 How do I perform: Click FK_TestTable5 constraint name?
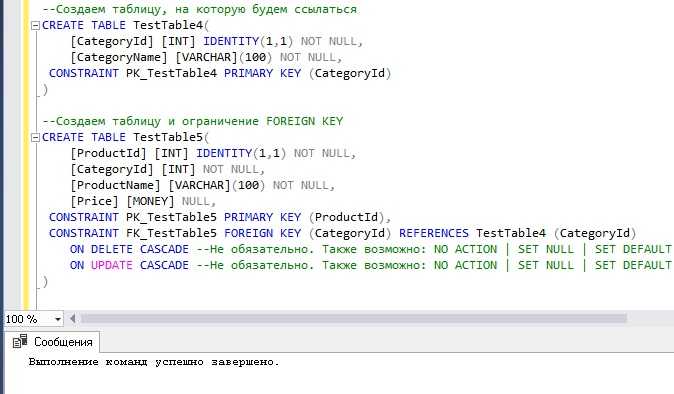(171, 233)
